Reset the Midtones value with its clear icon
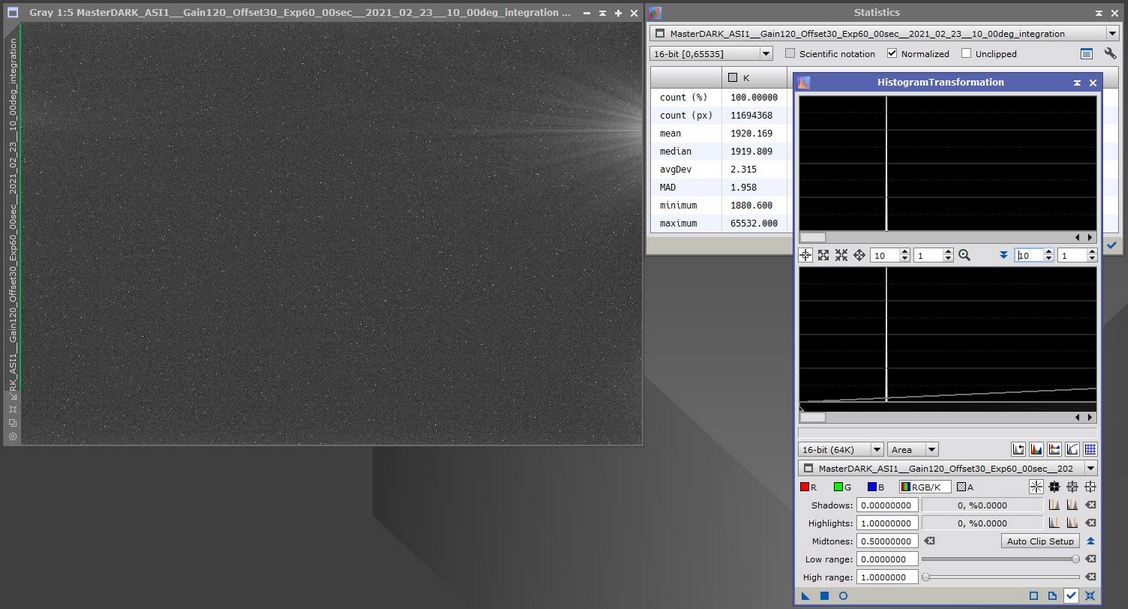This screenshot has height=609, width=1128. coord(929,541)
